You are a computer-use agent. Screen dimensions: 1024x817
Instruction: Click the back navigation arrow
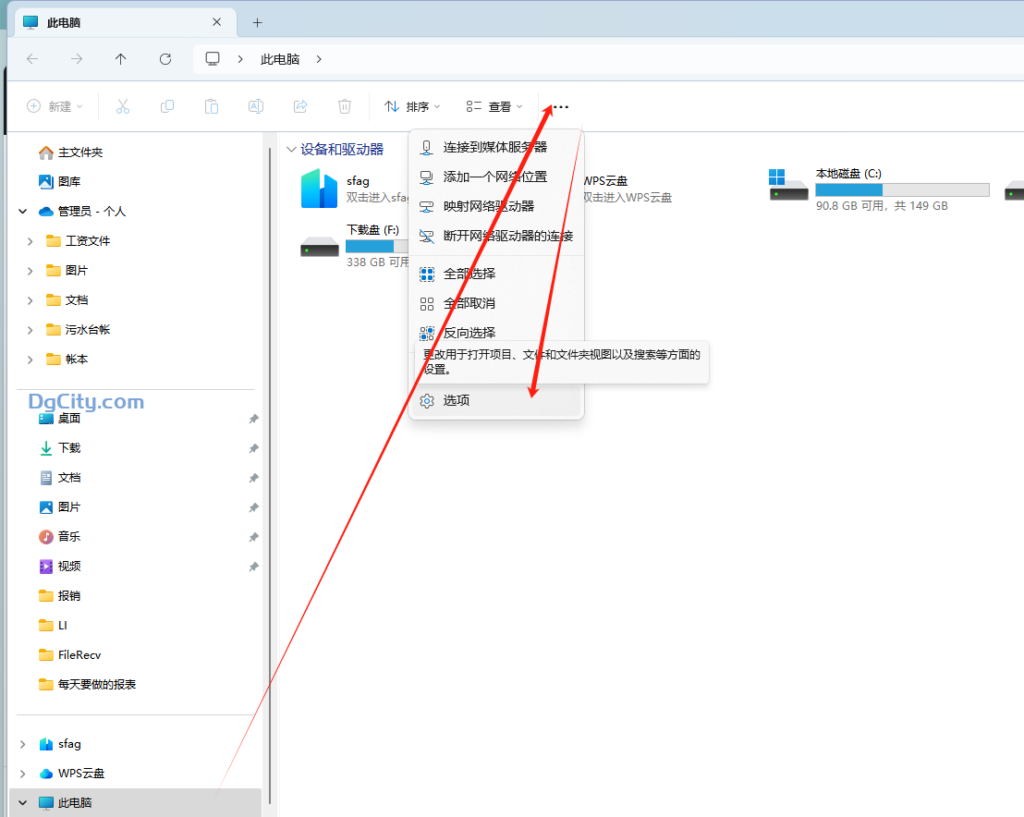pyautogui.click(x=33, y=58)
